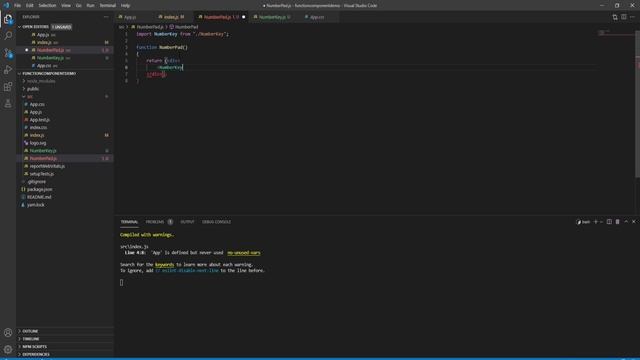Open the Selection menu
The width and height of the screenshot is (640, 360).
click(47, 6)
